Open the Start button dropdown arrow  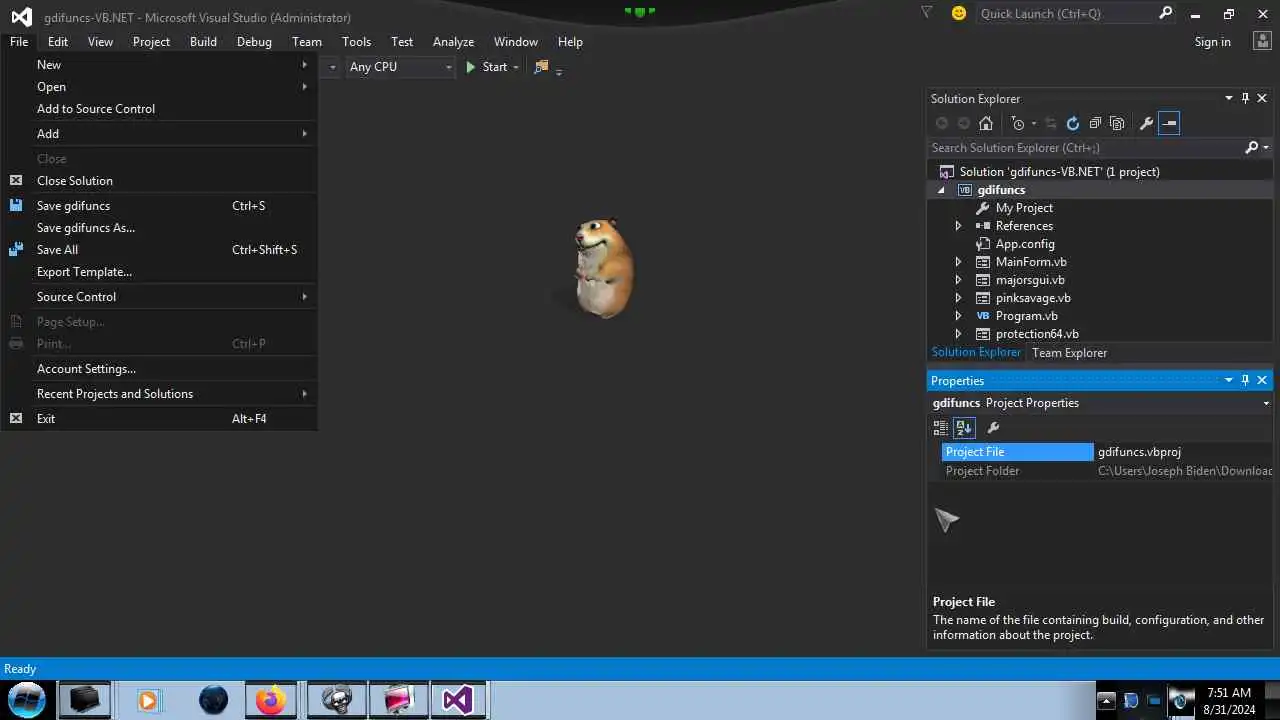click(x=516, y=67)
